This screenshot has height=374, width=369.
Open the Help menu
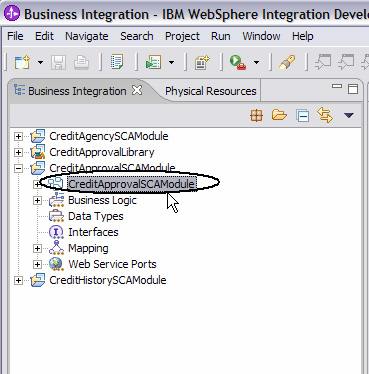click(303, 36)
